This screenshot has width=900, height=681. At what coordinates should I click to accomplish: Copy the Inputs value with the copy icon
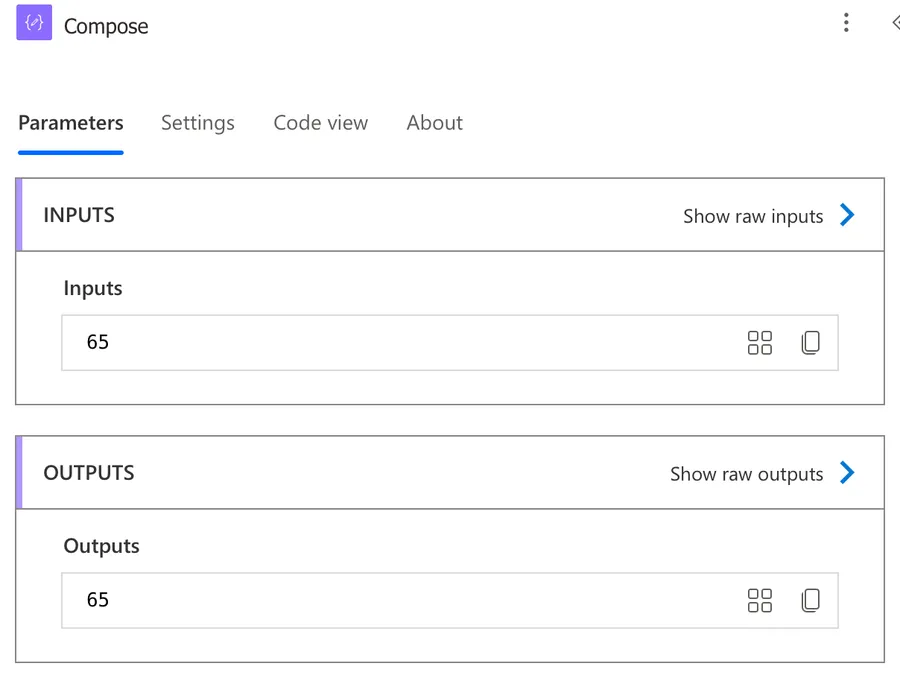(810, 343)
